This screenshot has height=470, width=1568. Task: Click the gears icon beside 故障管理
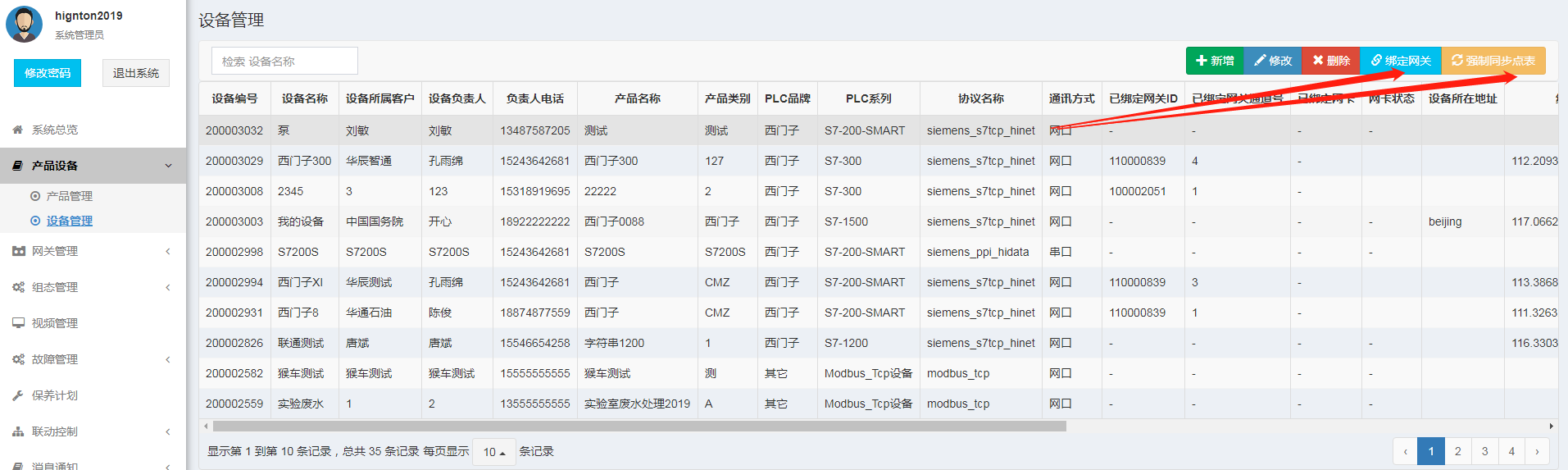click(x=18, y=359)
